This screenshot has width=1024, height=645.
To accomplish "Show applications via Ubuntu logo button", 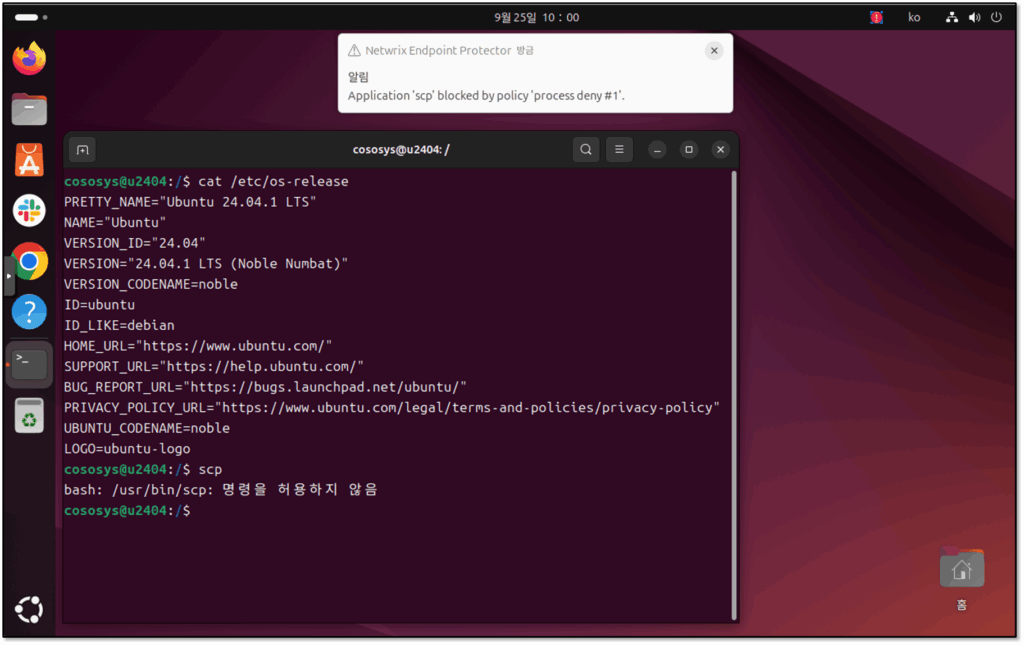I will [29, 610].
